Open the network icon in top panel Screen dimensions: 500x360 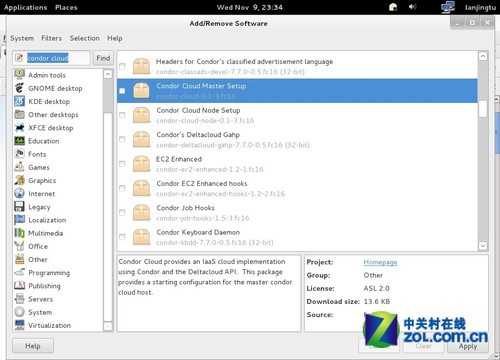pyautogui.click(x=448, y=7)
